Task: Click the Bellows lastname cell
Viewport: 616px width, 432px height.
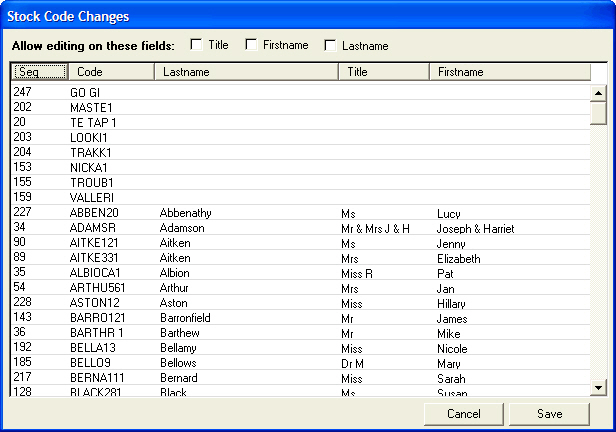Action: tap(178, 363)
